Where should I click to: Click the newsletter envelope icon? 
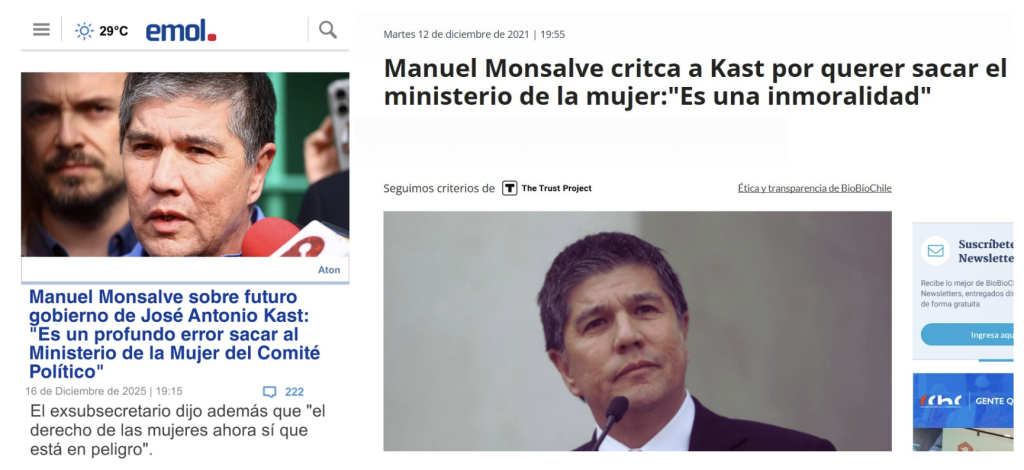pyautogui.click(x=936, y=251)
